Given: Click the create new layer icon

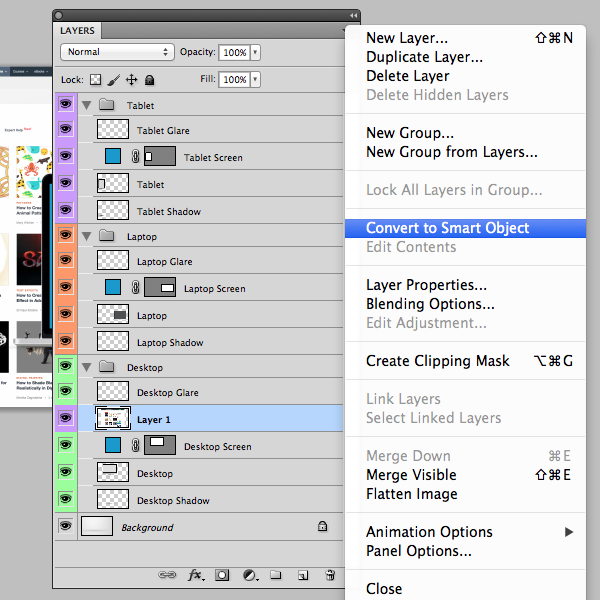Looking at the screenshot, I should [303, 575].
